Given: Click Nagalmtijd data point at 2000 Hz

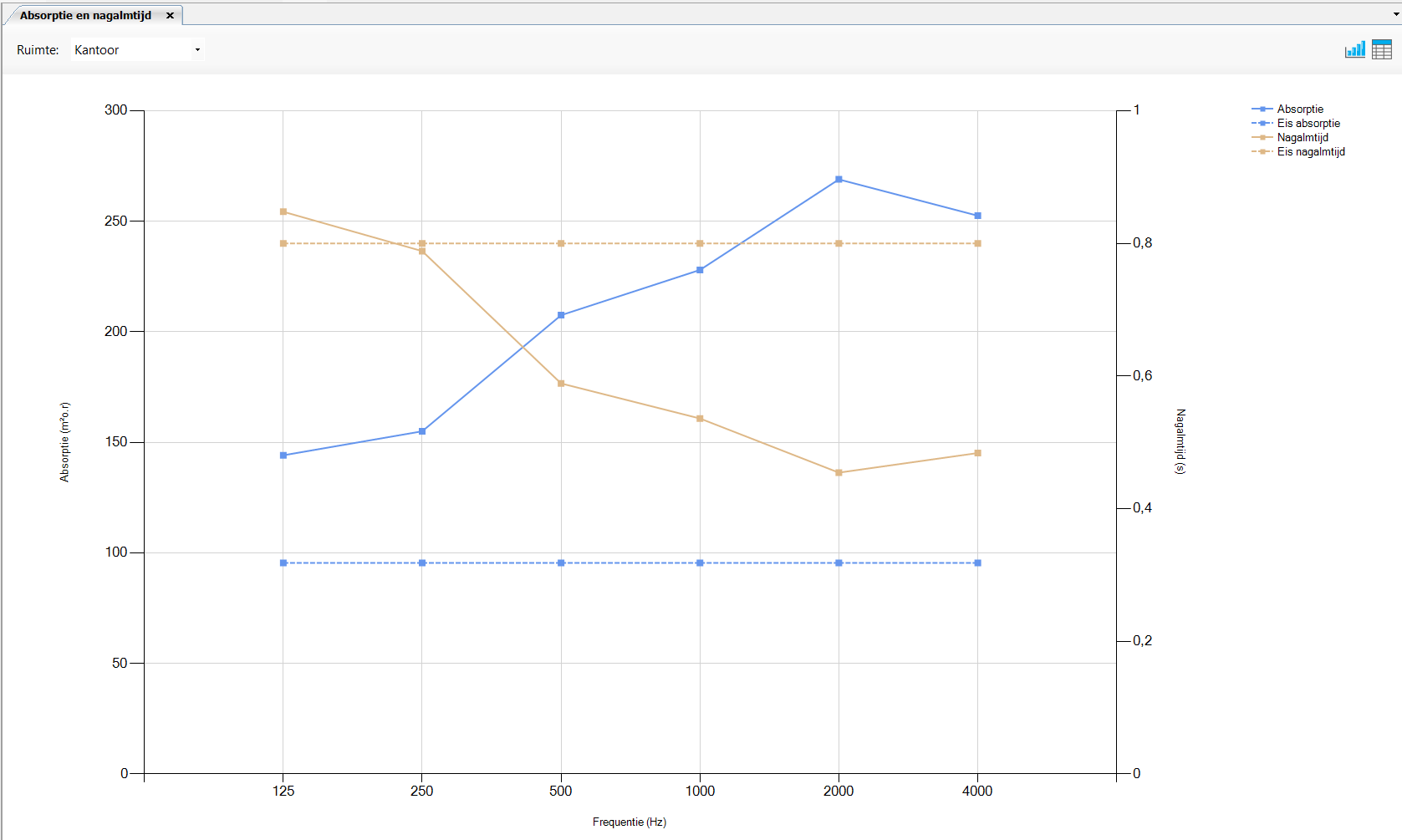Looking at the screenshot, I should coord(839,473).
